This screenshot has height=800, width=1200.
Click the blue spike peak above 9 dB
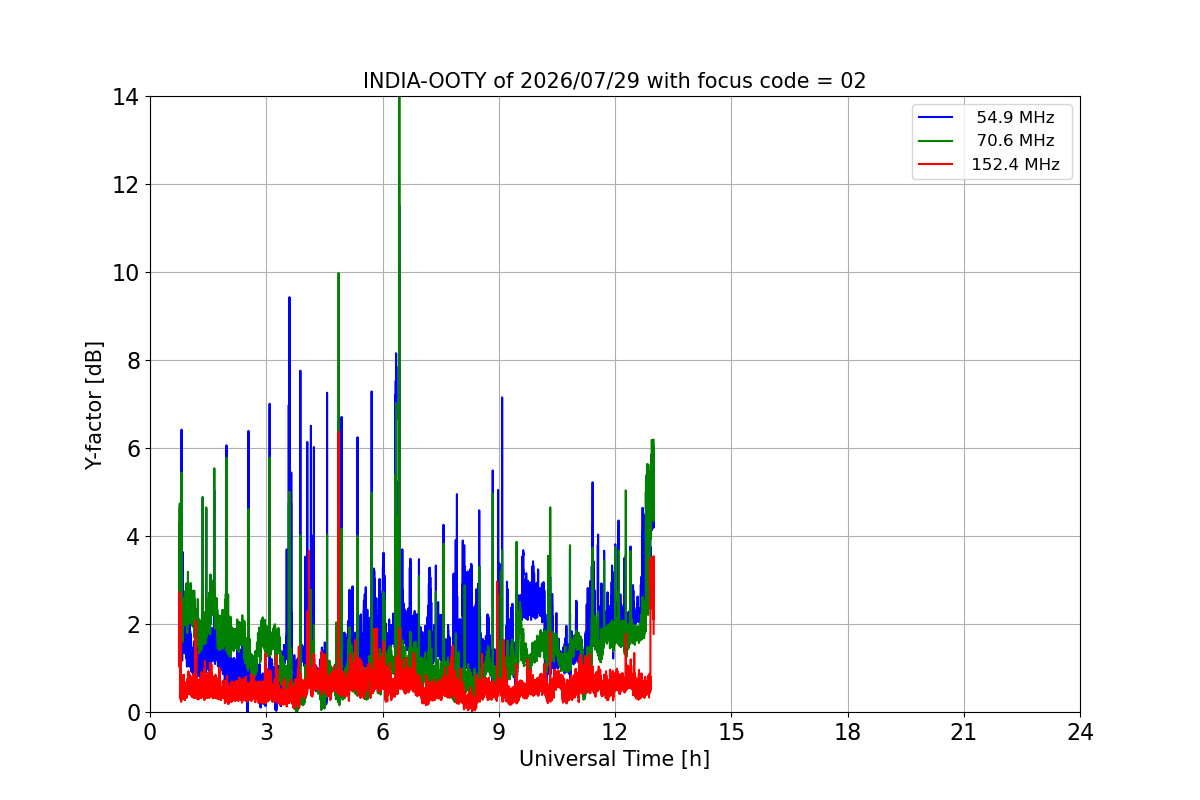289,298
